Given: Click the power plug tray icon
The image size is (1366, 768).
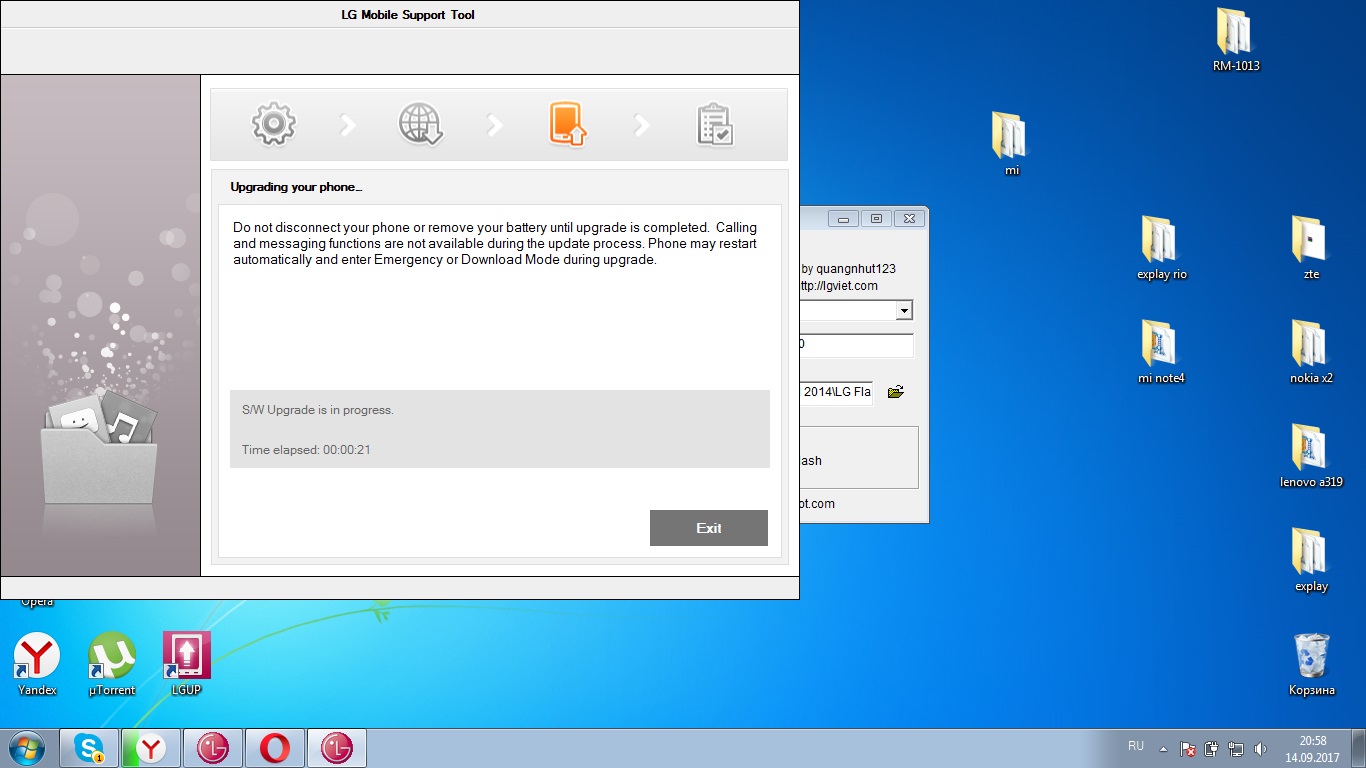Looking at the screenshot, I should (x=1212, y=748).
